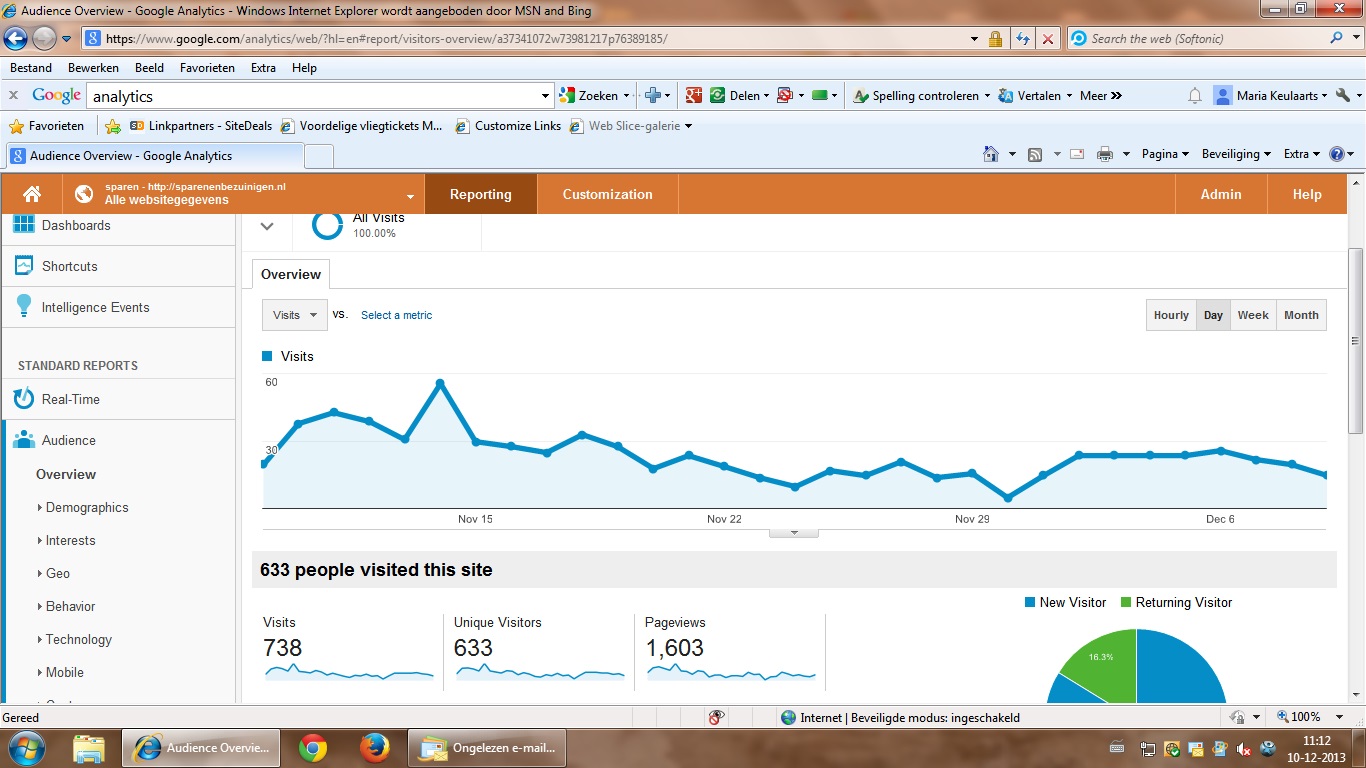Open the Admin tab
The width and height of the screenshot is (1366, 768).
[1221, 194]
